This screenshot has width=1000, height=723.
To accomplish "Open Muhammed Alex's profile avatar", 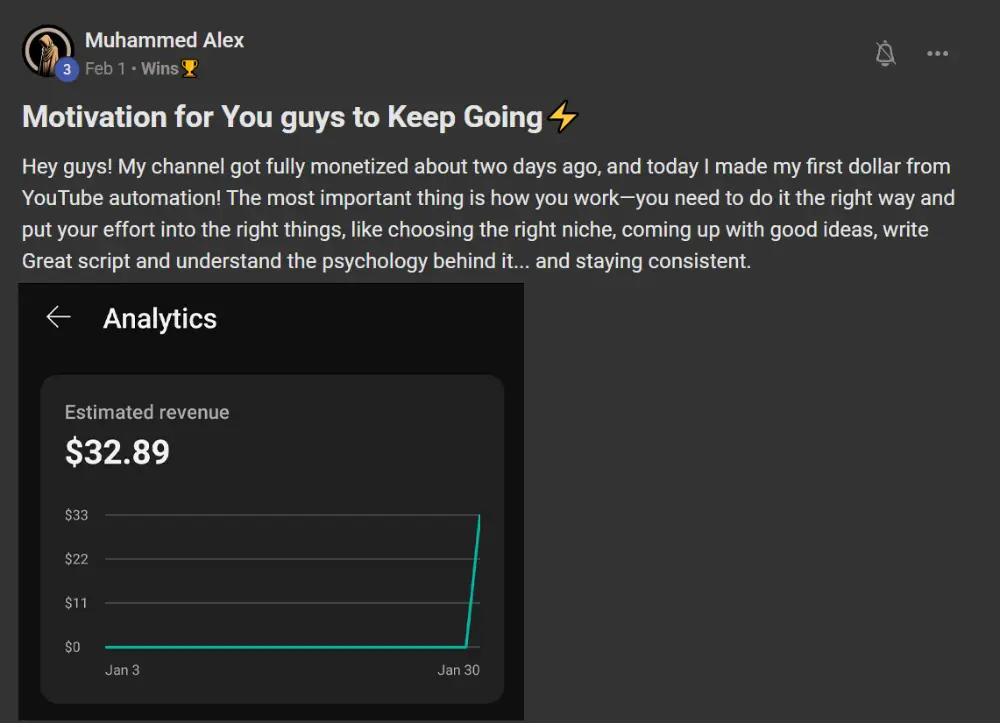I will 47,51.
